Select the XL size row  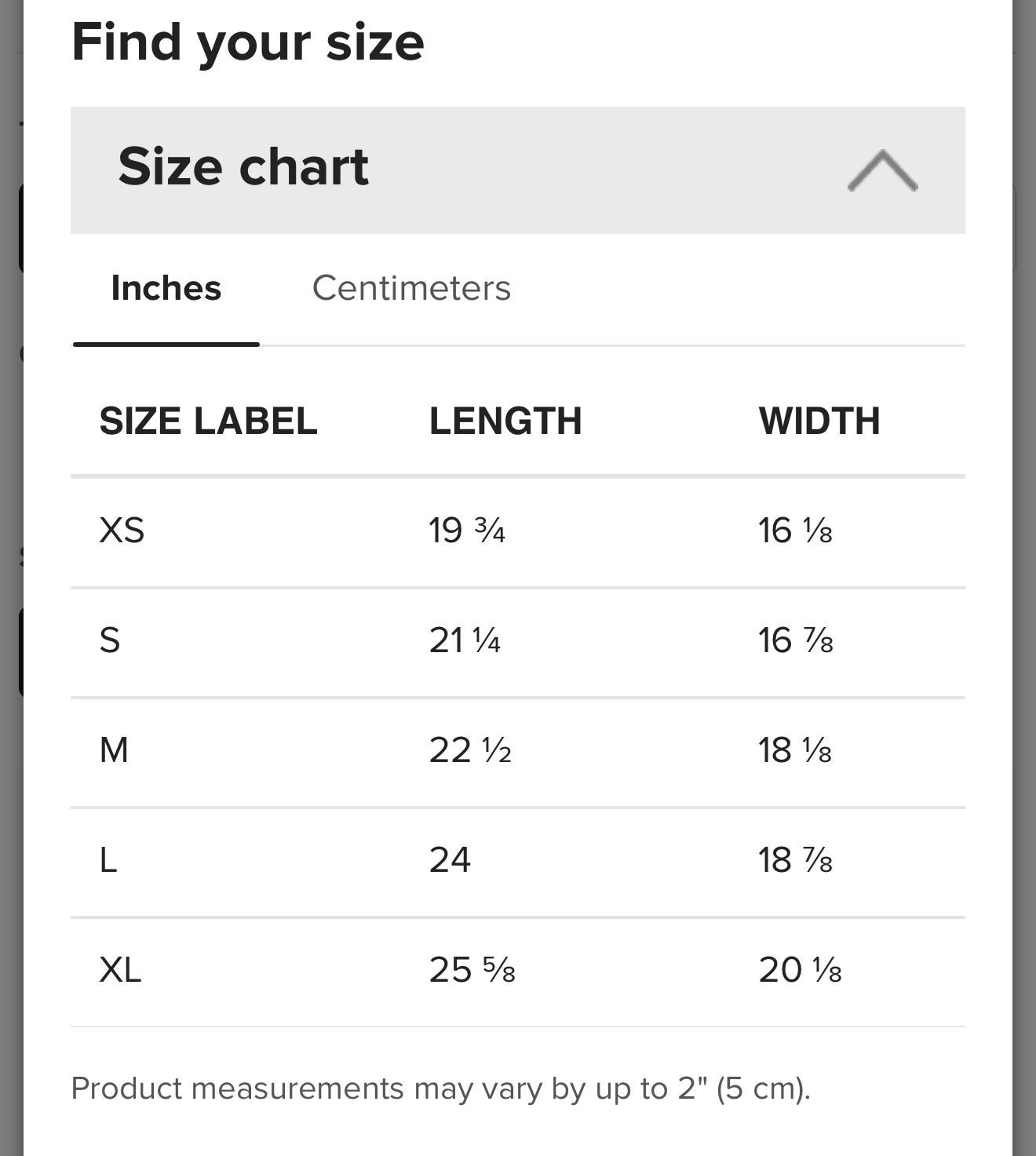[518, 972]
